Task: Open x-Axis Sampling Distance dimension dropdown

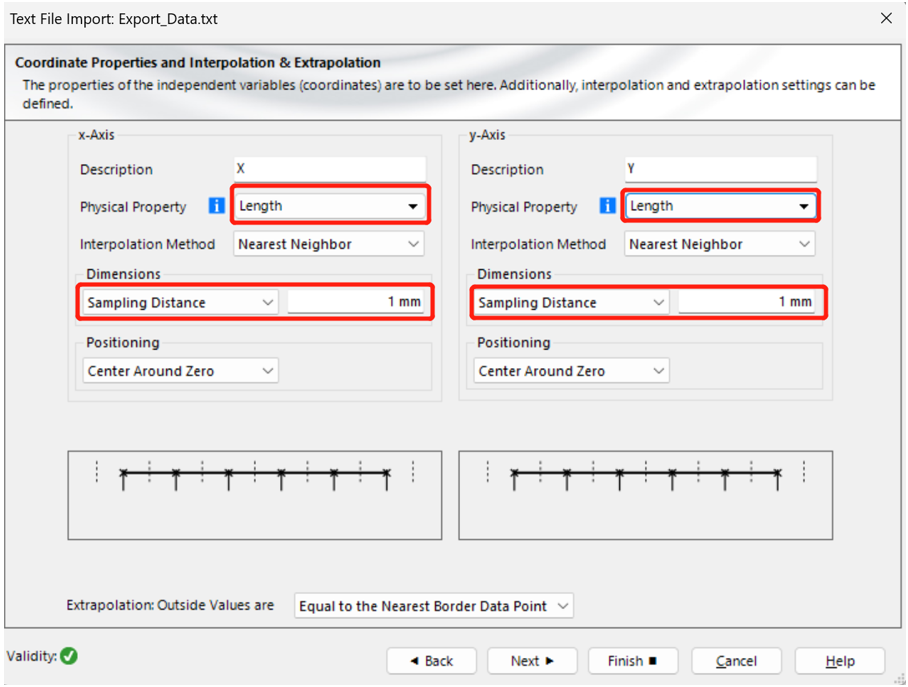Action: pos(180,302)
